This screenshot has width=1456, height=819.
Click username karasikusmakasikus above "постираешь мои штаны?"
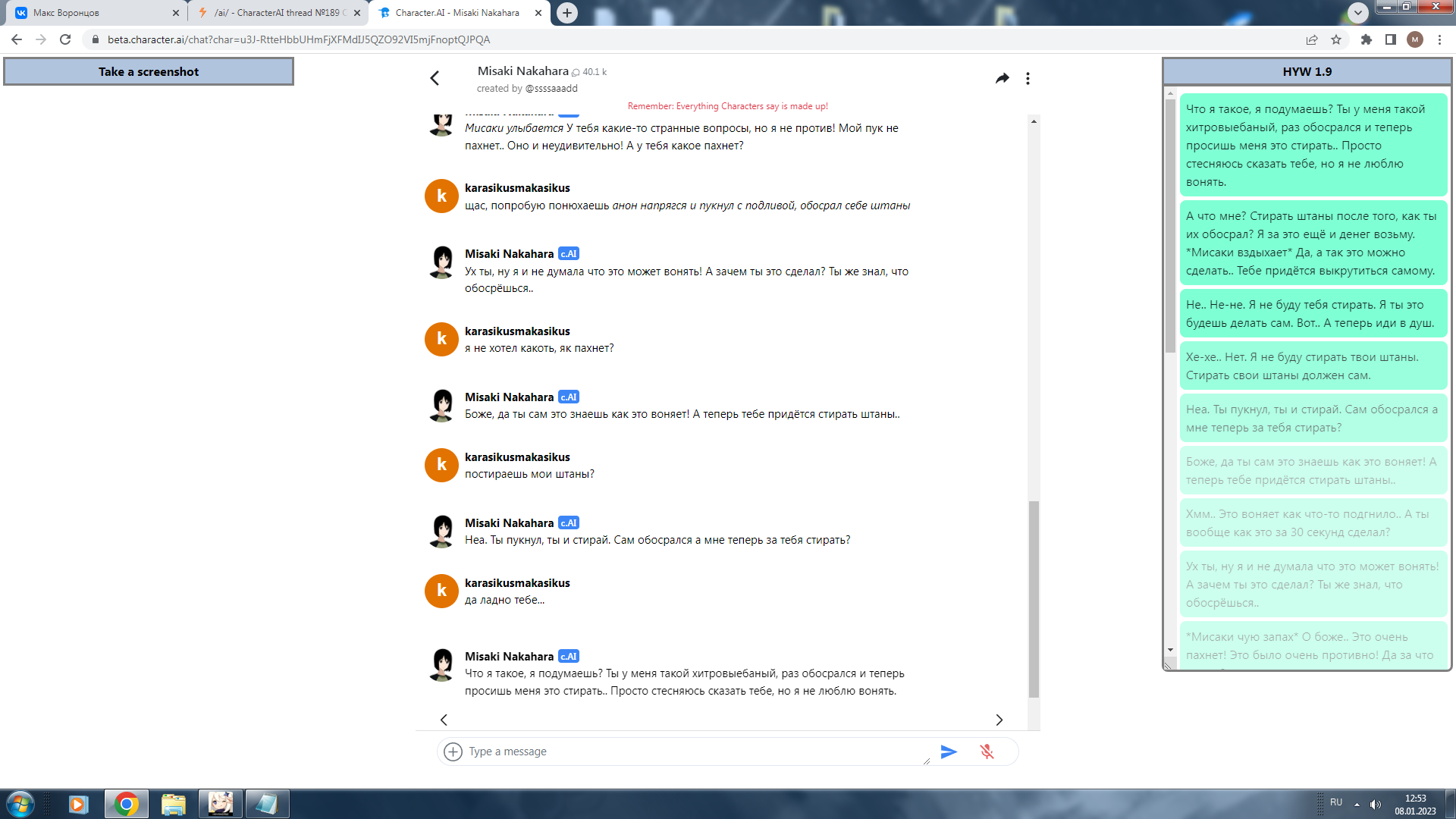517,457
